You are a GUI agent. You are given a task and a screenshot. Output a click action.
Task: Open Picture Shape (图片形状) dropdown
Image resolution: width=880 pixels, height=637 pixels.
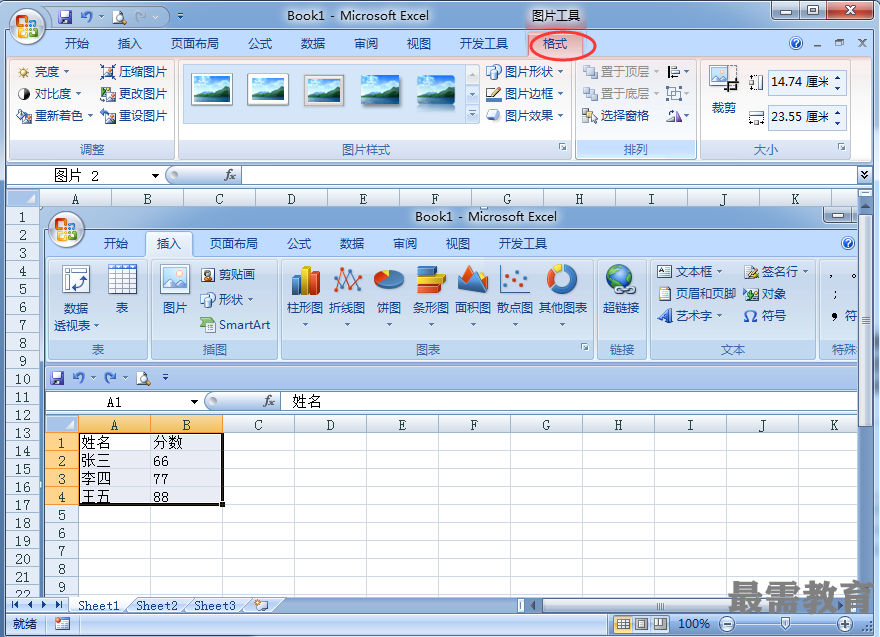click(524, 72)
